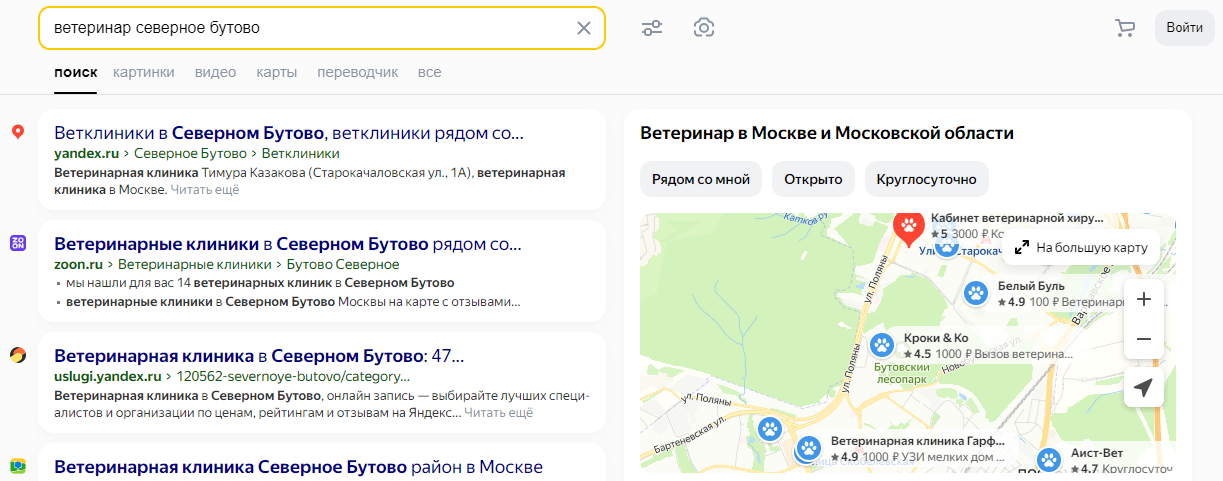Click the Войти login button
This screenshot has width=1223, height=481.
click(1185, 28)
